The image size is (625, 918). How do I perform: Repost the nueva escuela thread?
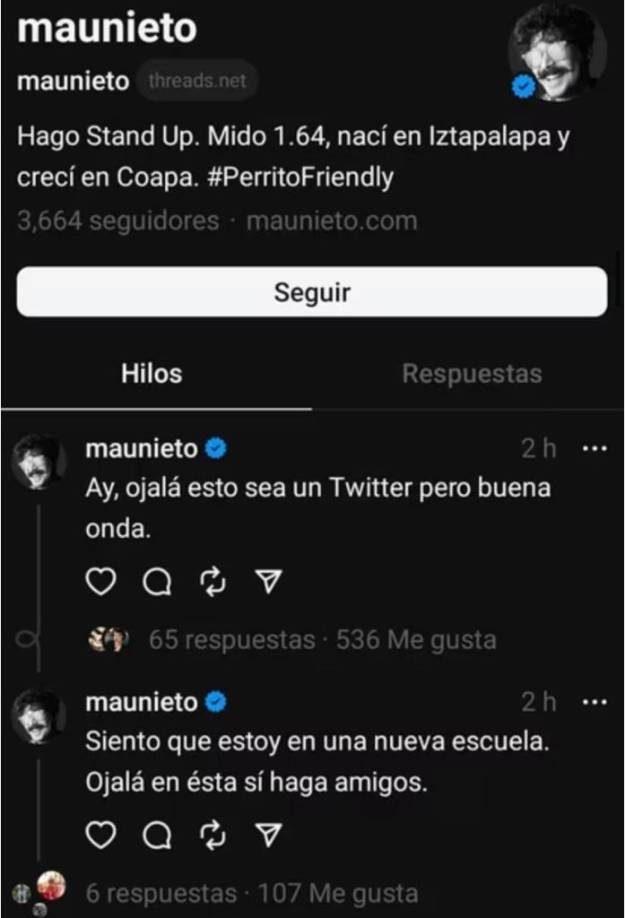[213, 835]
